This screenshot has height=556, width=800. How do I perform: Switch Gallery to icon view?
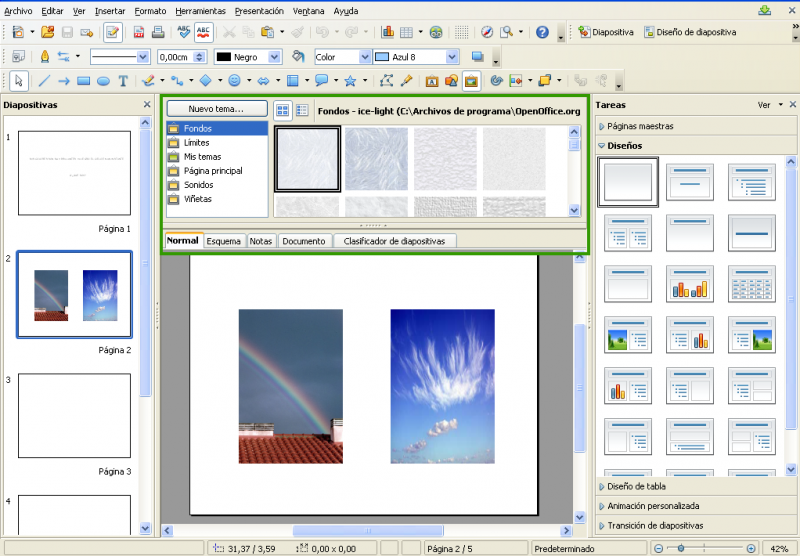click(x=283, y=110)
